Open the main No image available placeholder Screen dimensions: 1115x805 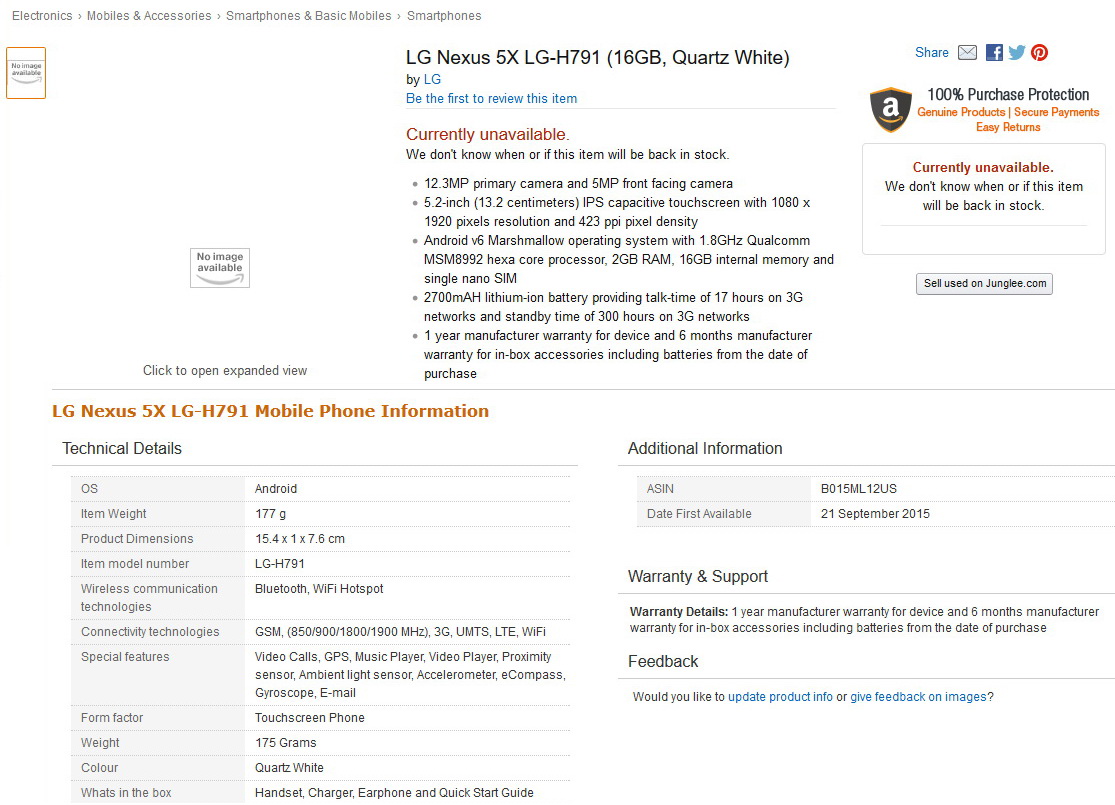point(220,267)
